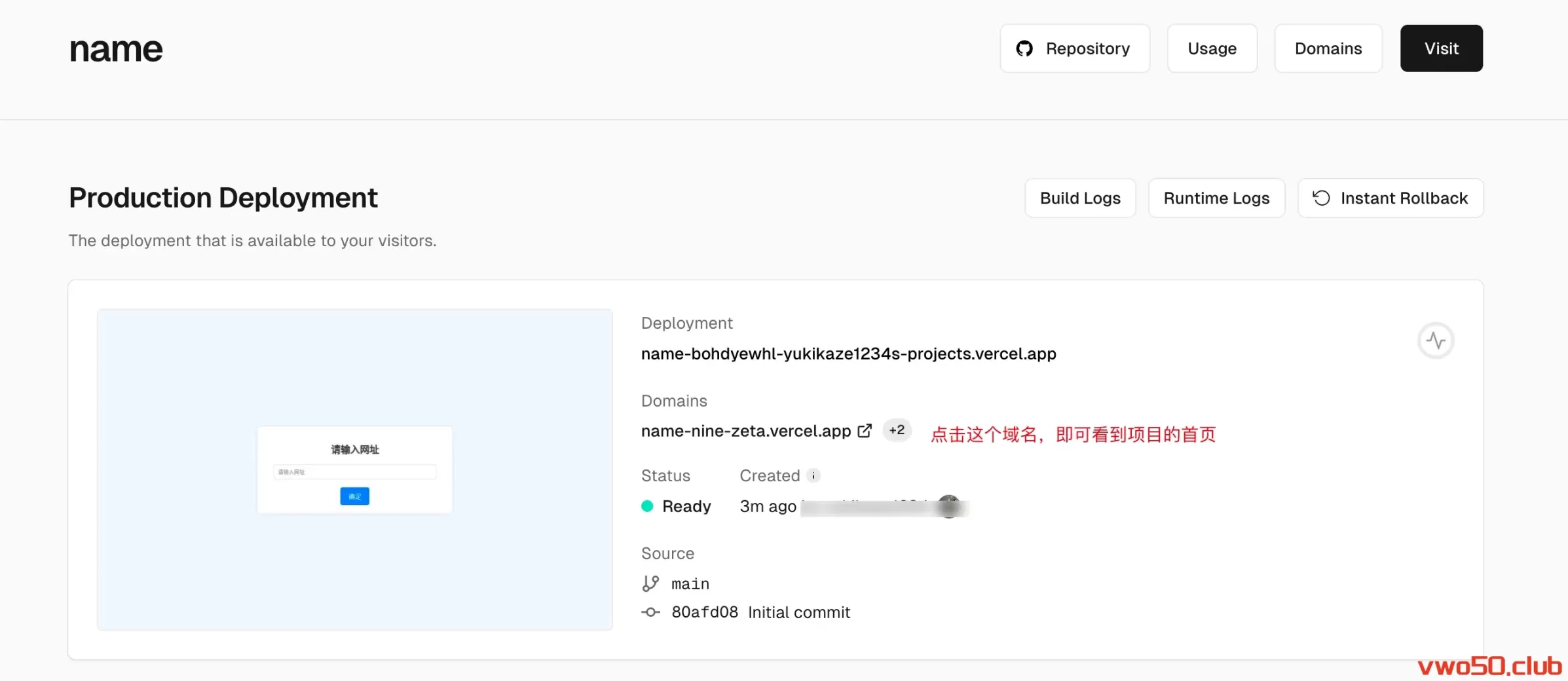Screen dimensions: 1568x681
Task: Click the blurred user avatar
Action: pyautogui.click(x=949, y=506)
